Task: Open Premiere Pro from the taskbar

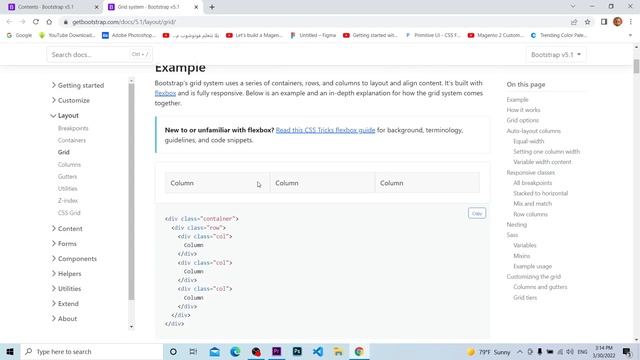Action: click(277, 351)
